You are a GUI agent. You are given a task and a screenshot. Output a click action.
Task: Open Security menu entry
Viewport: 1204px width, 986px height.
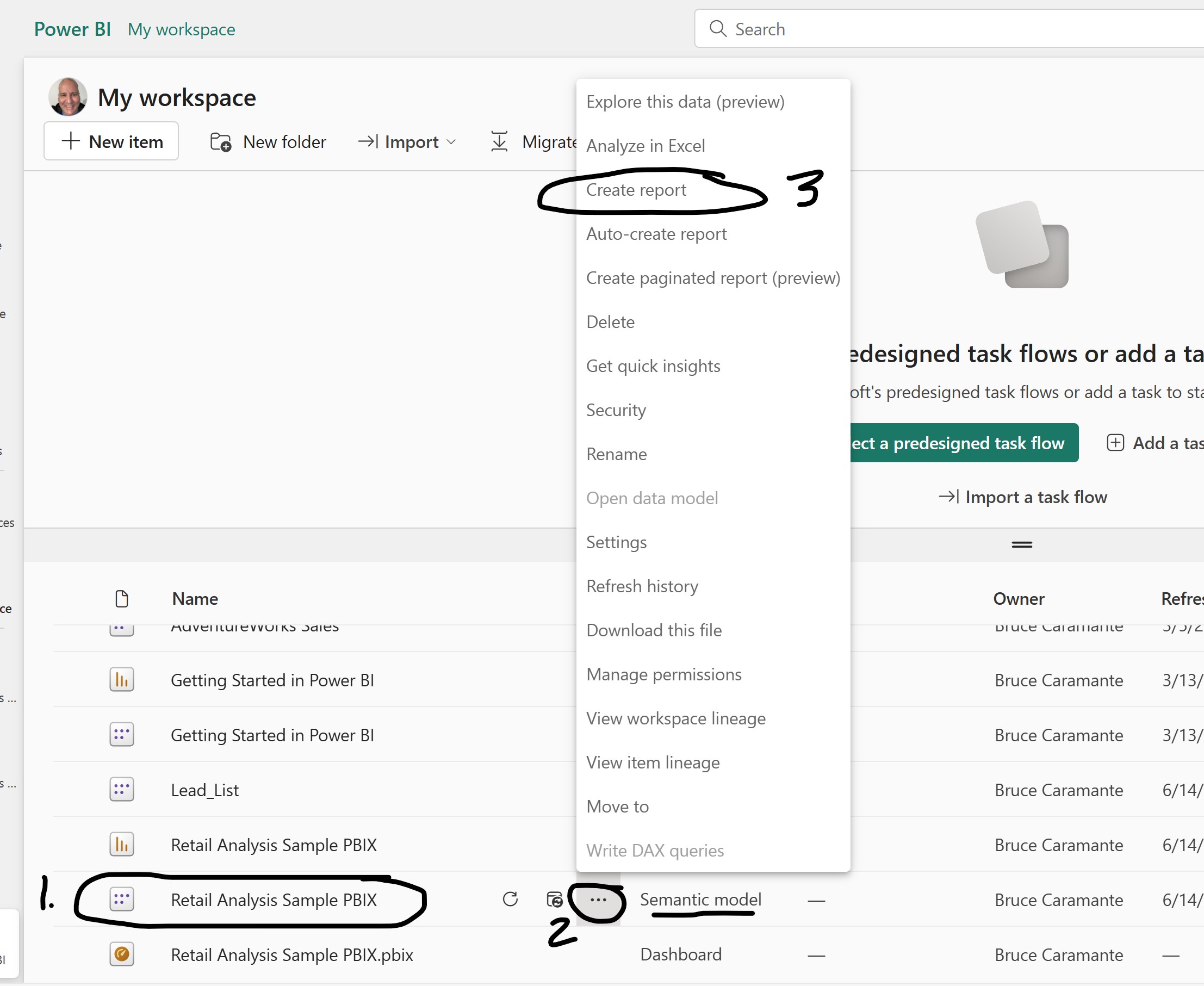[x=616, y=410]
